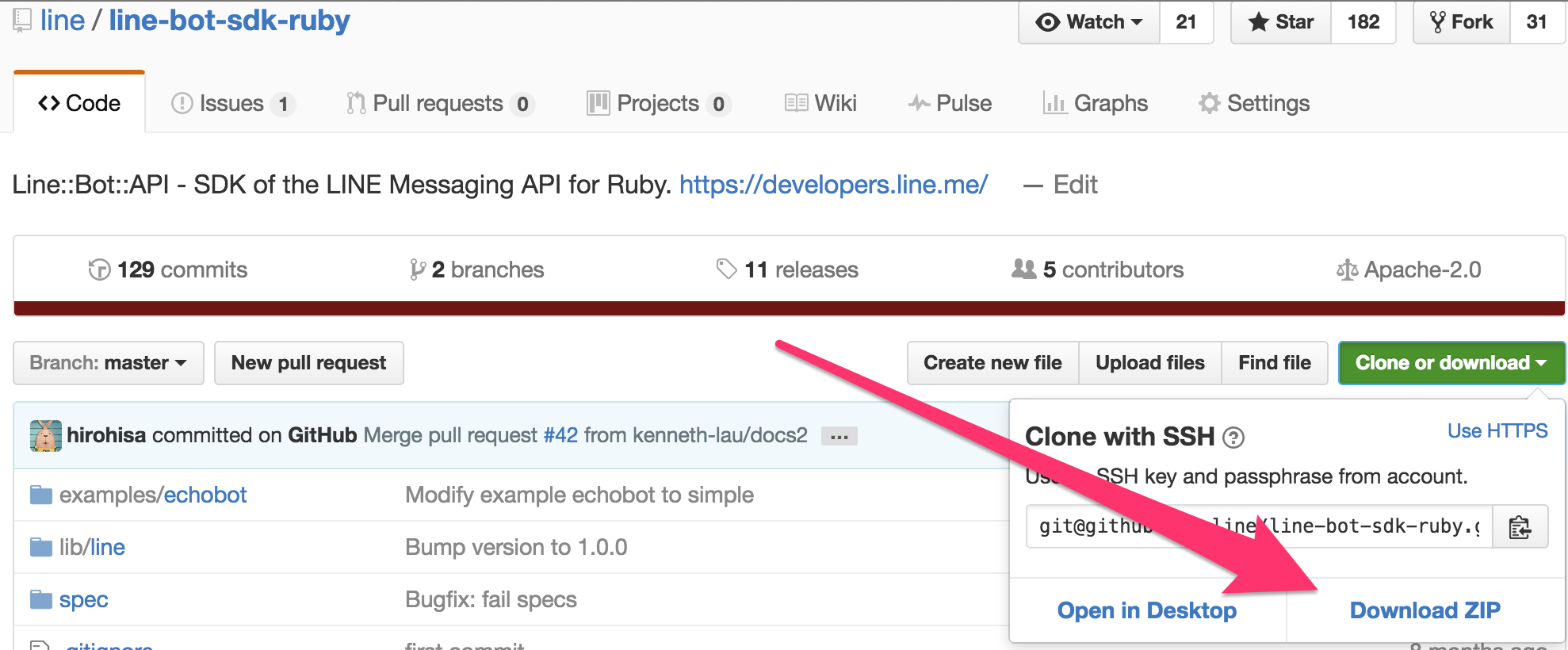Star the line-bot-sdk-ruby repository
The height and width of the screenshot is (650, 1568).
pos(1281,22)
